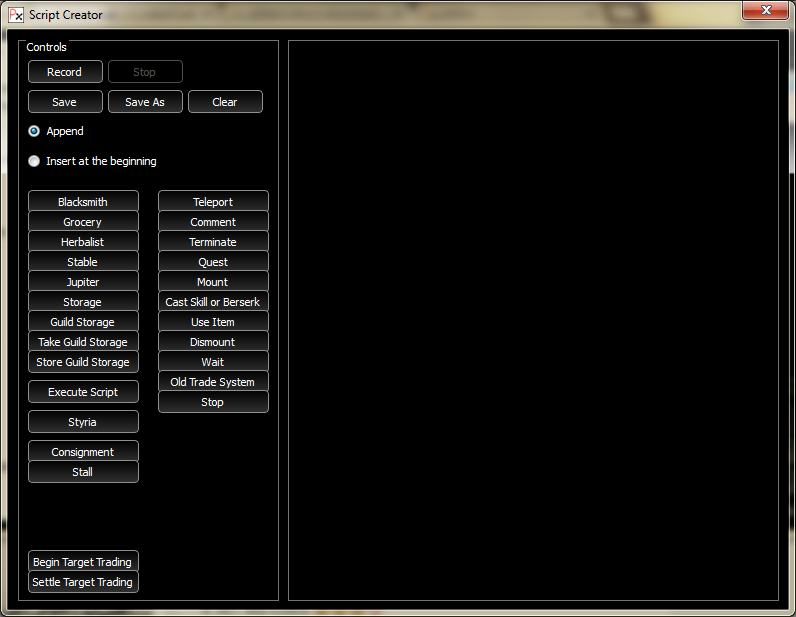This screenshot has height=617, width=796.
Task: Clear the script with Clear button
Action: 225,102
